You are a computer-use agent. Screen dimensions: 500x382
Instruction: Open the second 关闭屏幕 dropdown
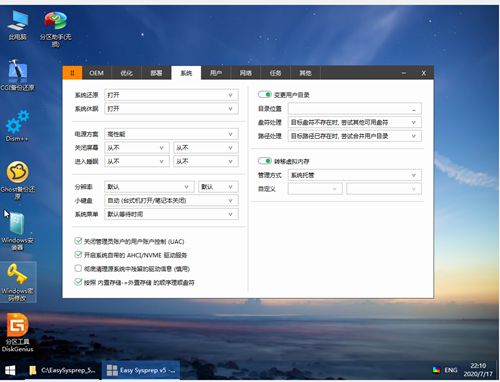click(x=206, y=148)
